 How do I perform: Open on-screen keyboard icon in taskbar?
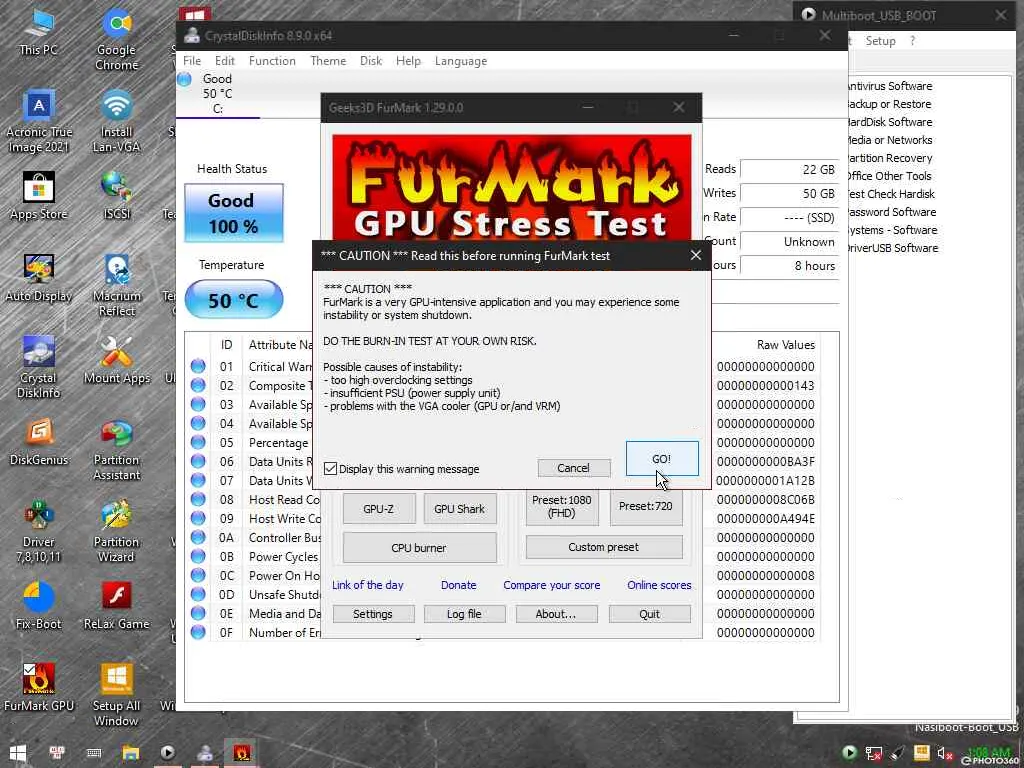94,753
